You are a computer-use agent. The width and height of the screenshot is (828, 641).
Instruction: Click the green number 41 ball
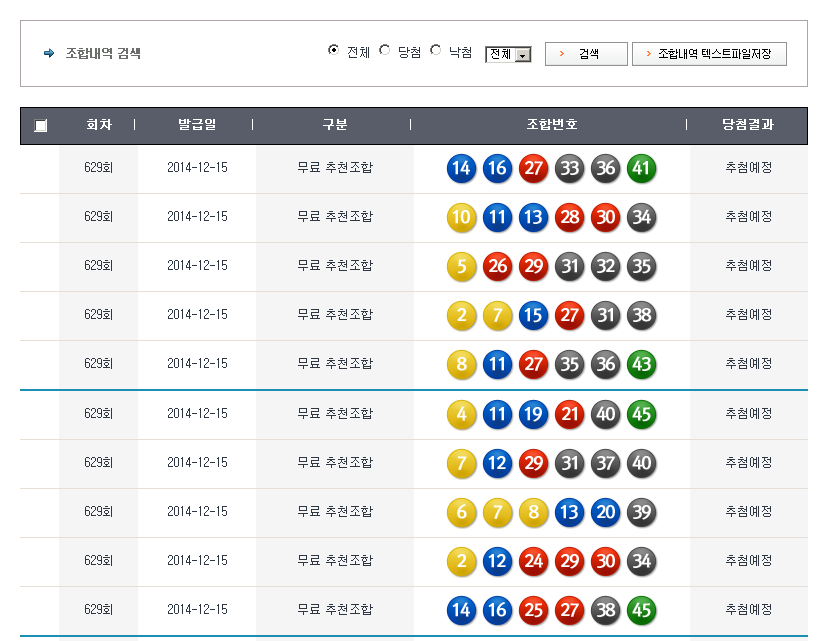coord(641,168)
